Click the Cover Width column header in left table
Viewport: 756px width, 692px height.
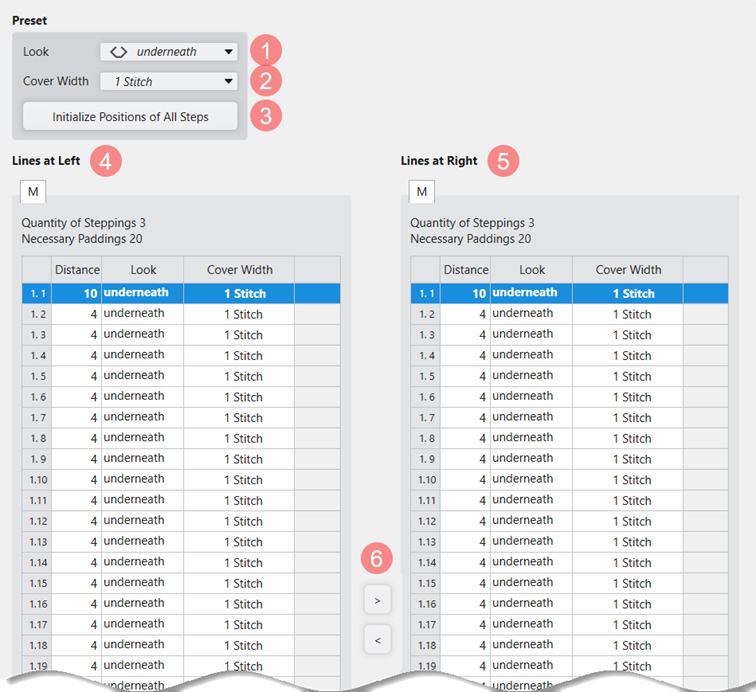click(239, 269)
